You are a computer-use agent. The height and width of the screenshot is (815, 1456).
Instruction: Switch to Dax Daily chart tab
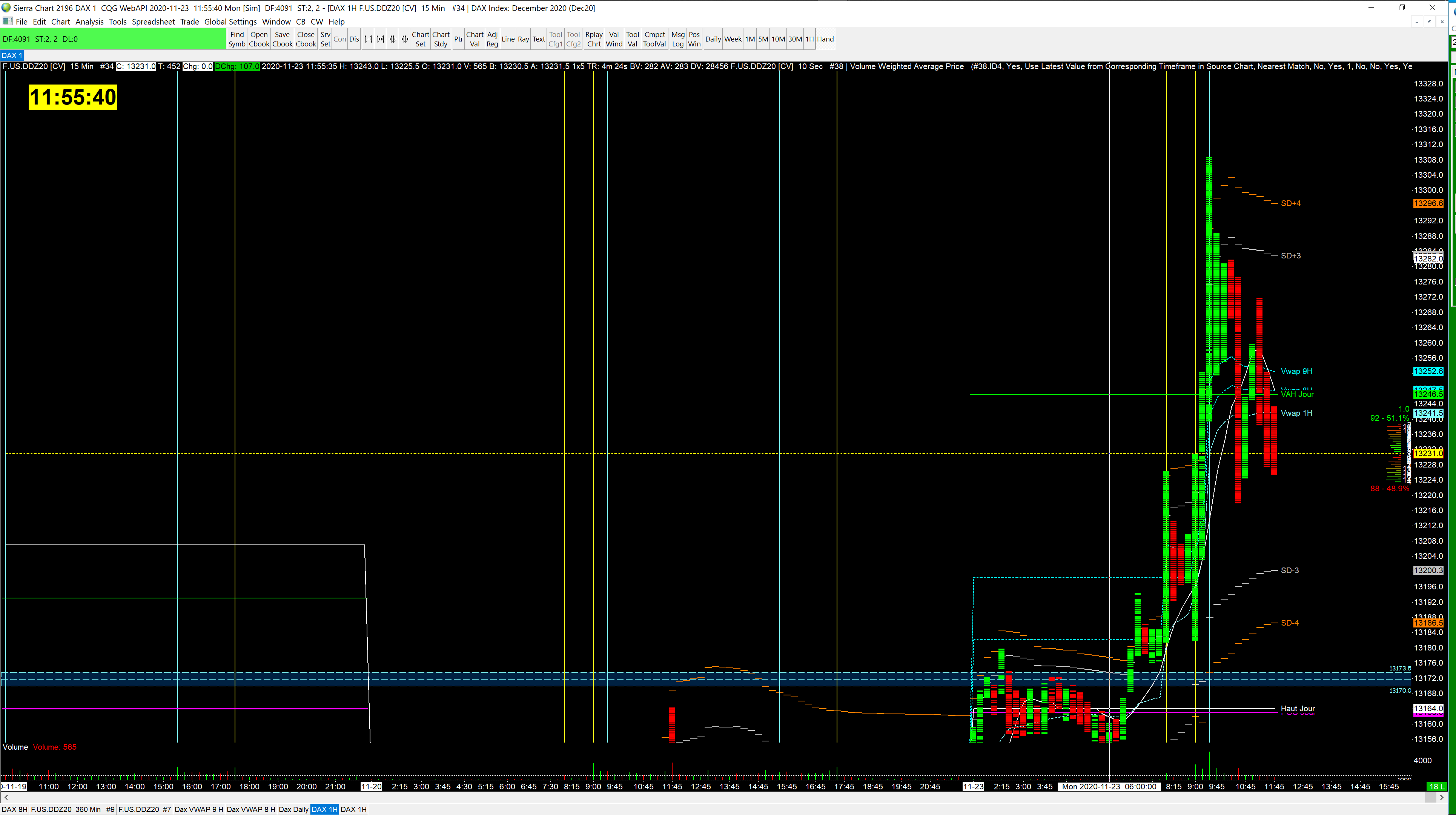293,809
